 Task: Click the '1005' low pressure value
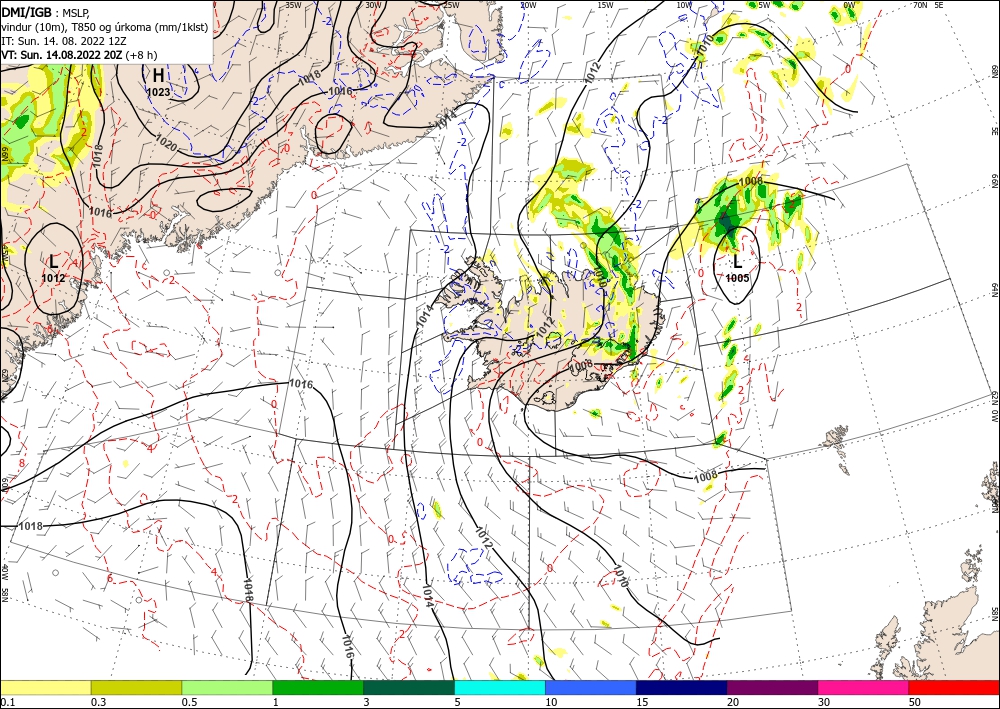[737, 278]
